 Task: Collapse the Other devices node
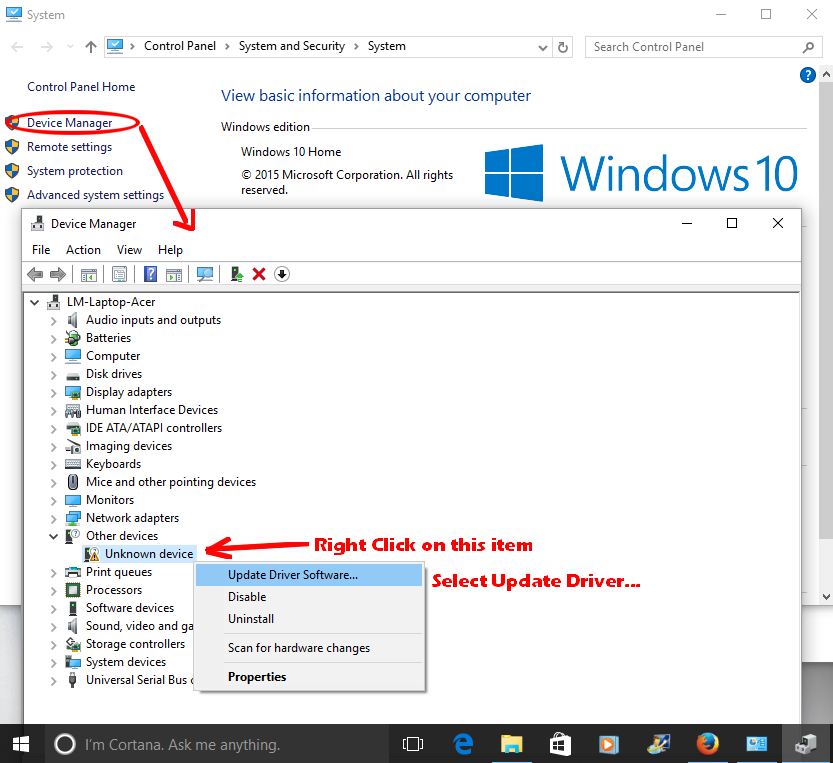[x=54, y=536]
